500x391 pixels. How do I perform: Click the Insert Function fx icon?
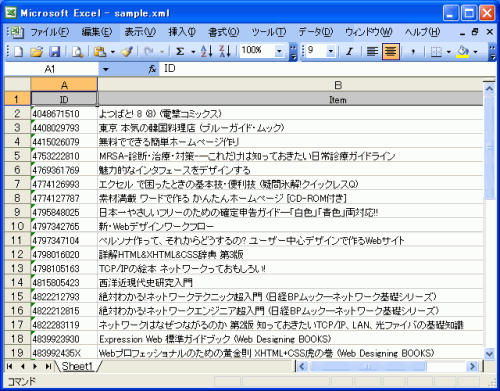pos(152,69)
